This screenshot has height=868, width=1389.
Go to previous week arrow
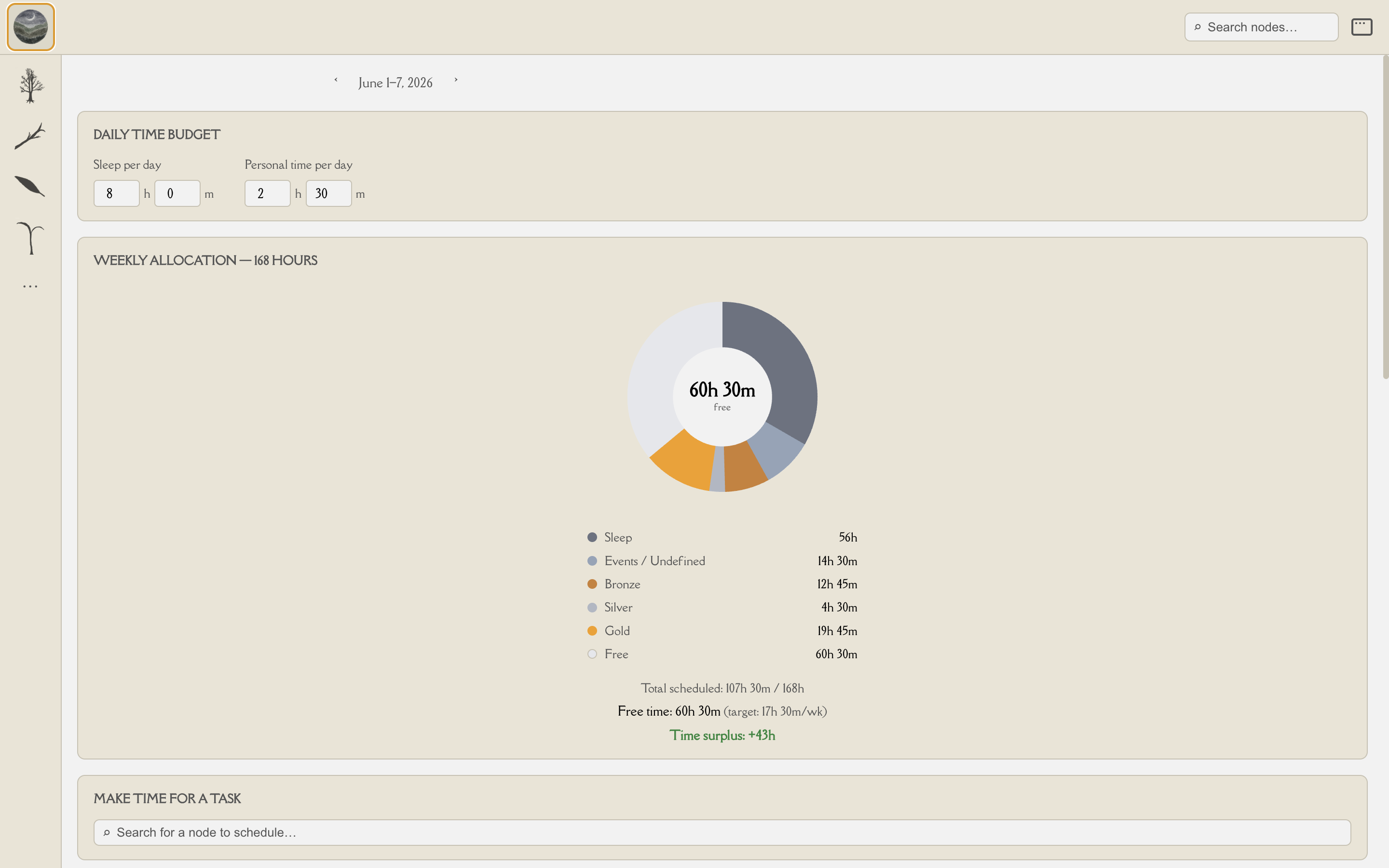pyautogui.click(x=336, y=80)
